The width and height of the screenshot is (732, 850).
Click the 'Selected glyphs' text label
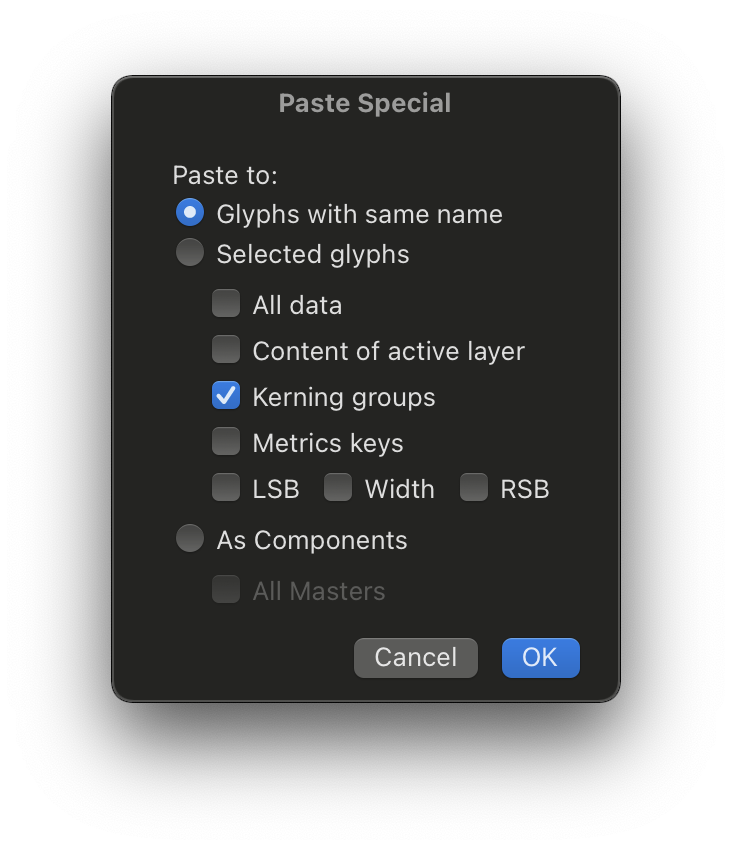(x=313, y=254)
